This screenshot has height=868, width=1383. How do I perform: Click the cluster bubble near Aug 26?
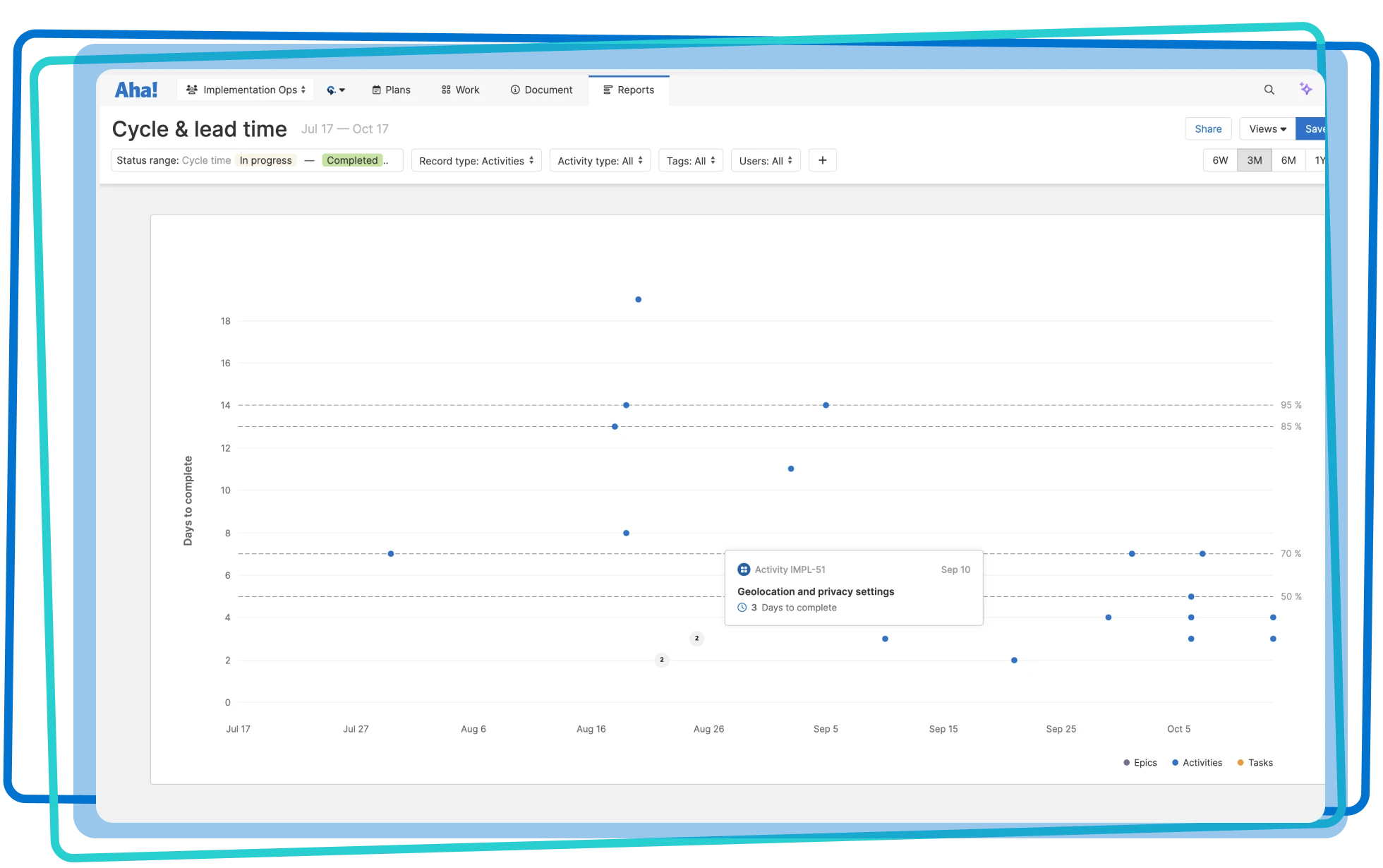click(696, 639)
